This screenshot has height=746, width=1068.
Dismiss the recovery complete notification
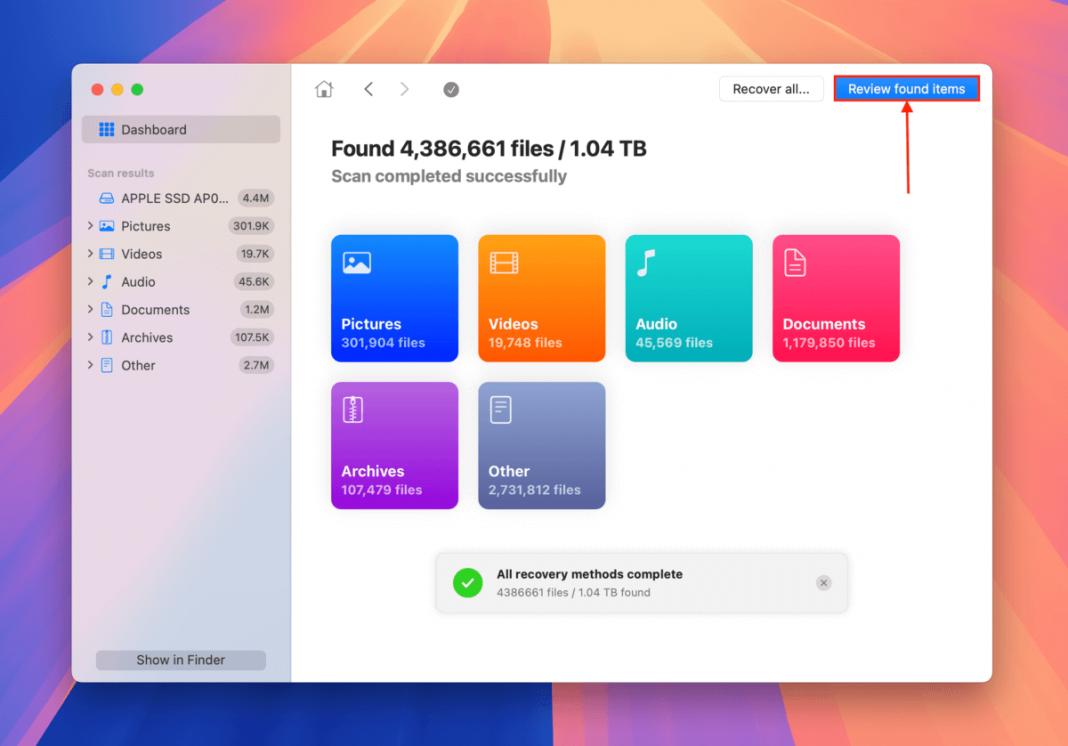823,582
